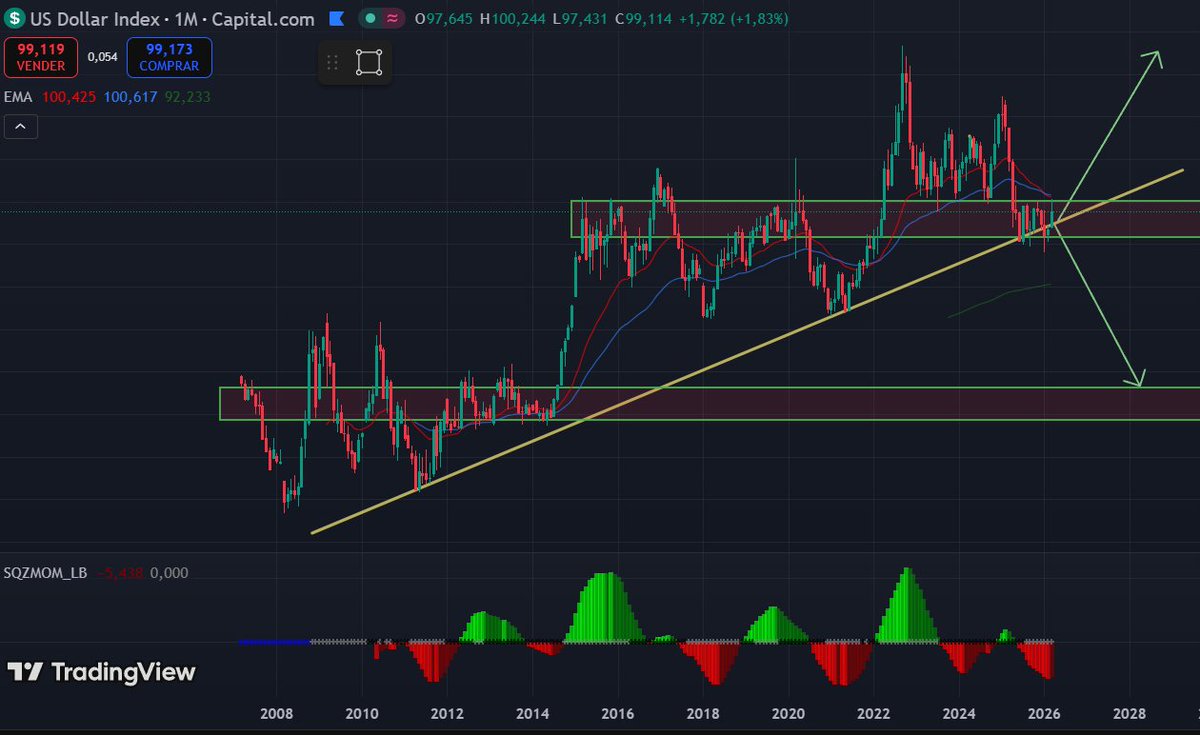Click the spread value 0,054
Viewport: 1200px width, 735px height.
pyautogui.click(x=102, y=57)
